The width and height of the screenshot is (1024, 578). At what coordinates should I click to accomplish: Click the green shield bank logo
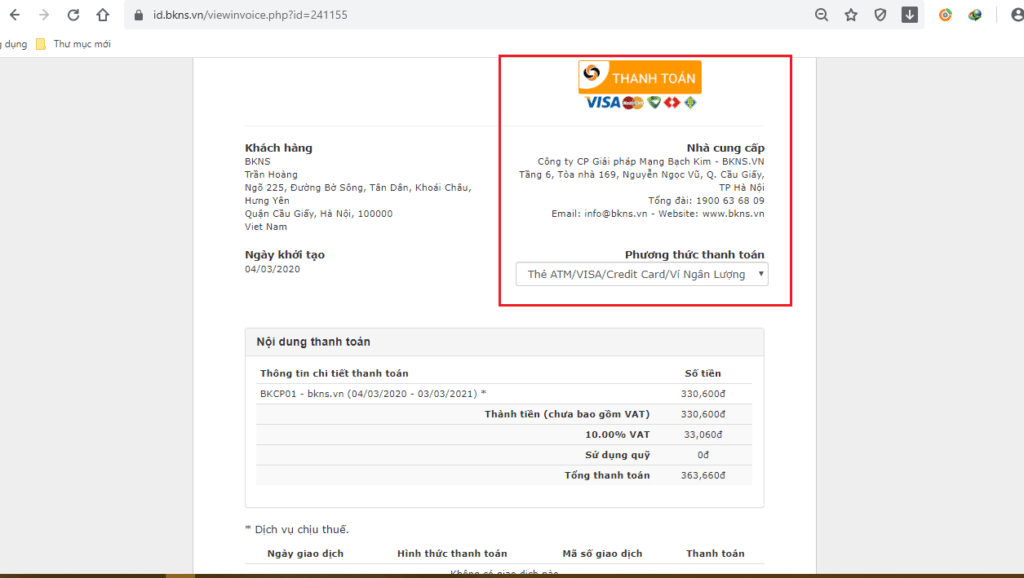(x=654, y=103)
